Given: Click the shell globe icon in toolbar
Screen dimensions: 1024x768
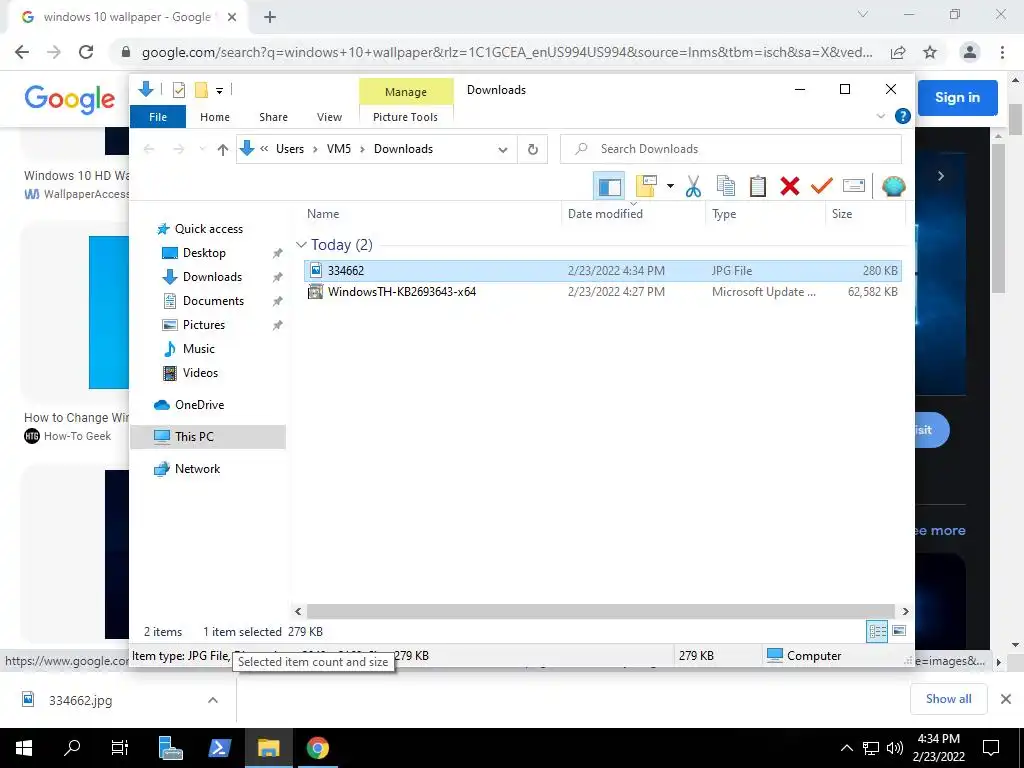Looking at the screenshot, I should coord(893,186).
